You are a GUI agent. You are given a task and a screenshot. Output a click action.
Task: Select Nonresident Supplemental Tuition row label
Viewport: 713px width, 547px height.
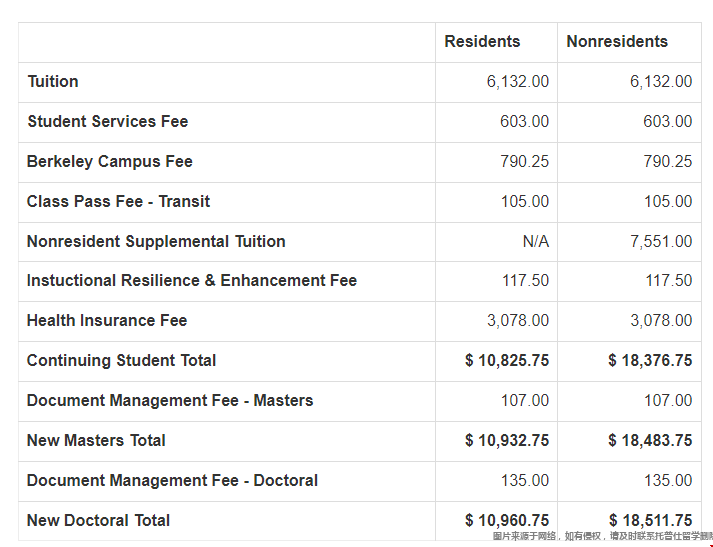point(156,242)
